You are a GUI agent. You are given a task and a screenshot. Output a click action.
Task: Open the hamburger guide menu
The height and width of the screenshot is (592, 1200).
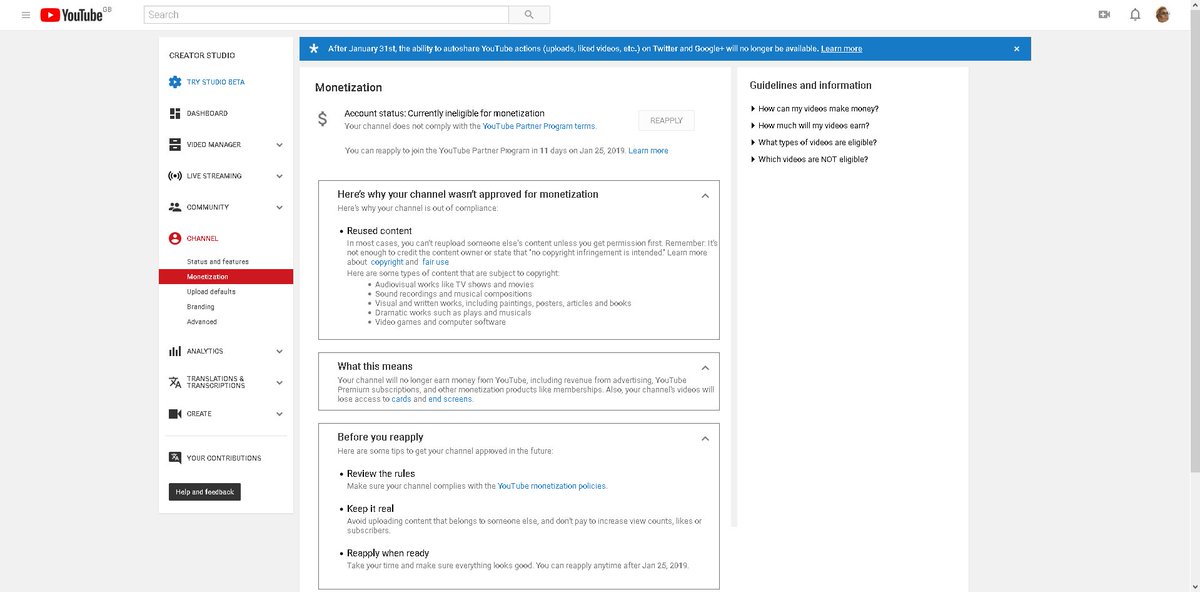(x=26, y=15)
